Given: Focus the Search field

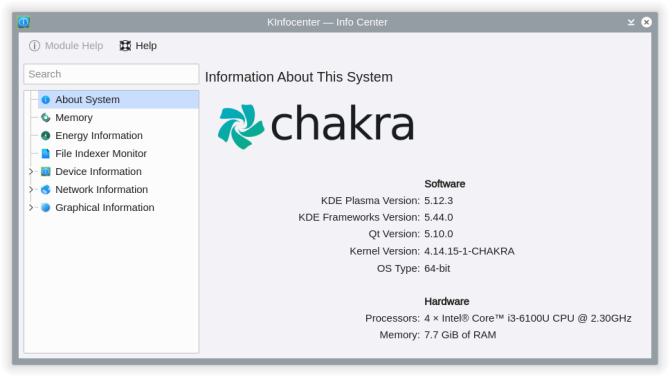Looking at the screenshot, I should point(111,74).
